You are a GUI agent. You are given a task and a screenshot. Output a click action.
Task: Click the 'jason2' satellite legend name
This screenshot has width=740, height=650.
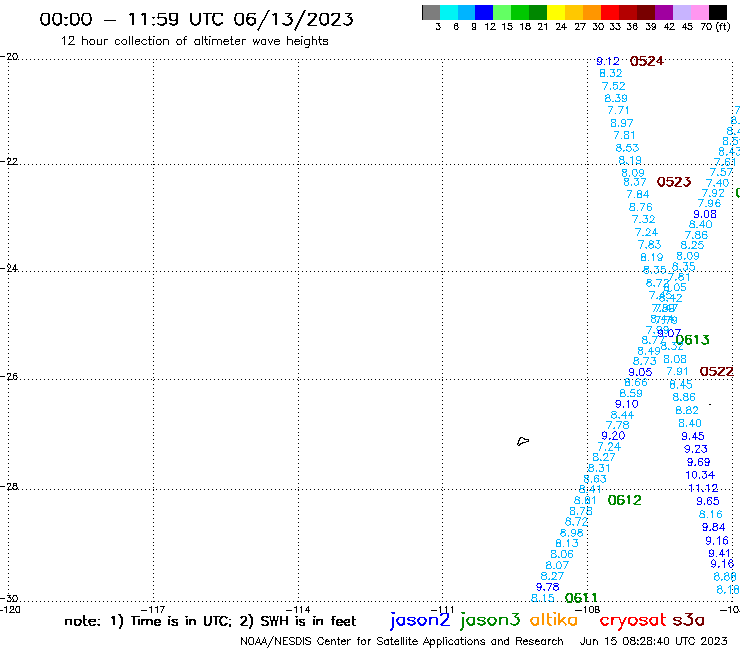click(x=420, y=620)
